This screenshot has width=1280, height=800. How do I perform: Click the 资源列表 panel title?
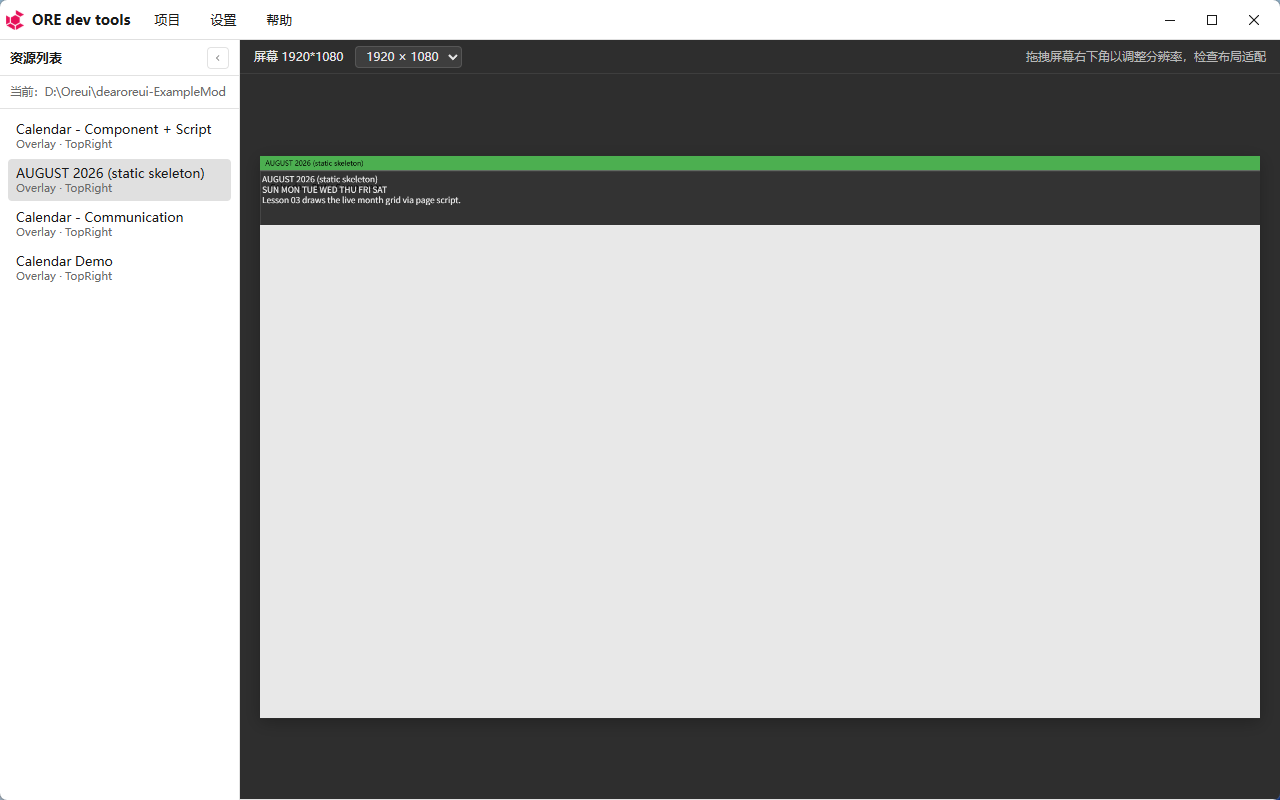click(x=36, y=58)
